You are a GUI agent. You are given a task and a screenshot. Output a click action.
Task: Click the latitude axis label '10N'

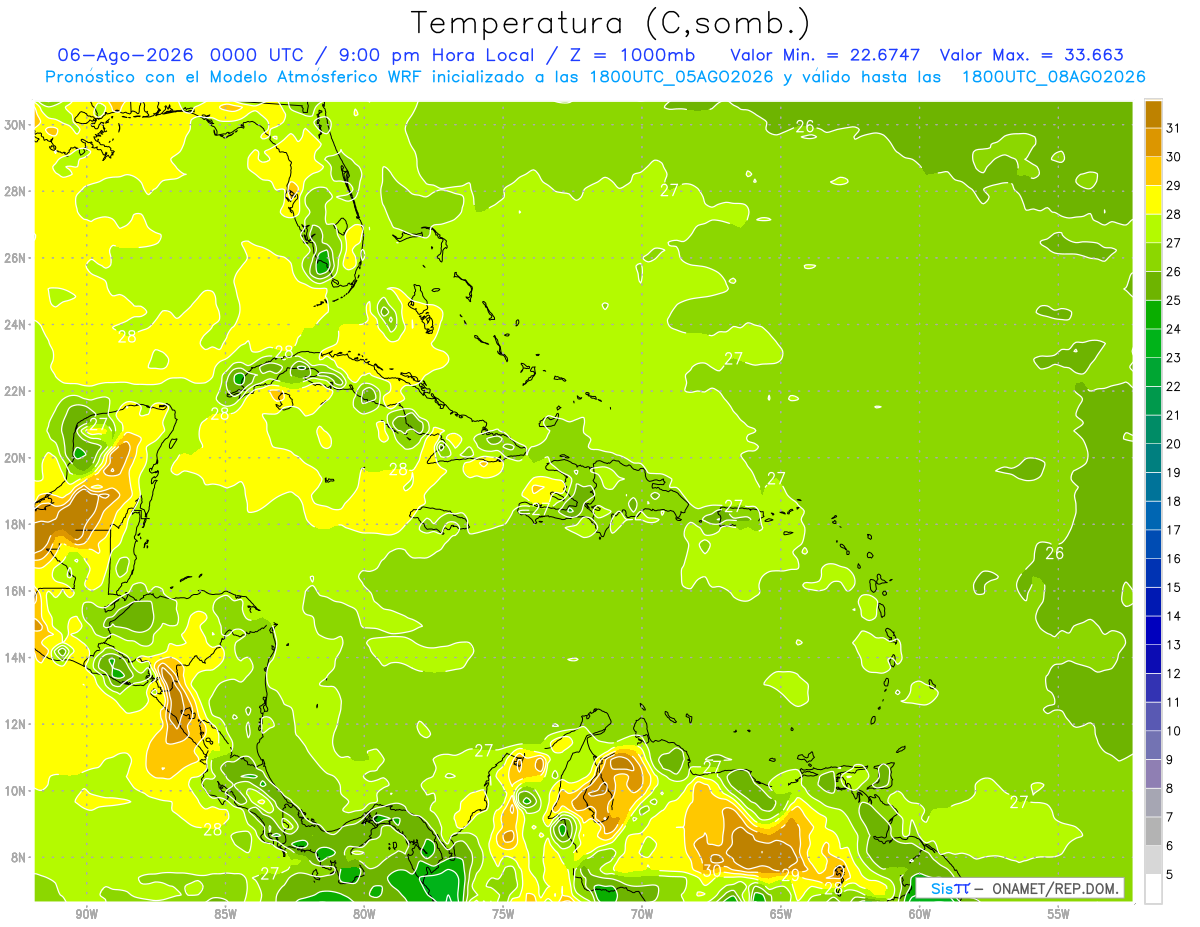[x=14, y=791]
